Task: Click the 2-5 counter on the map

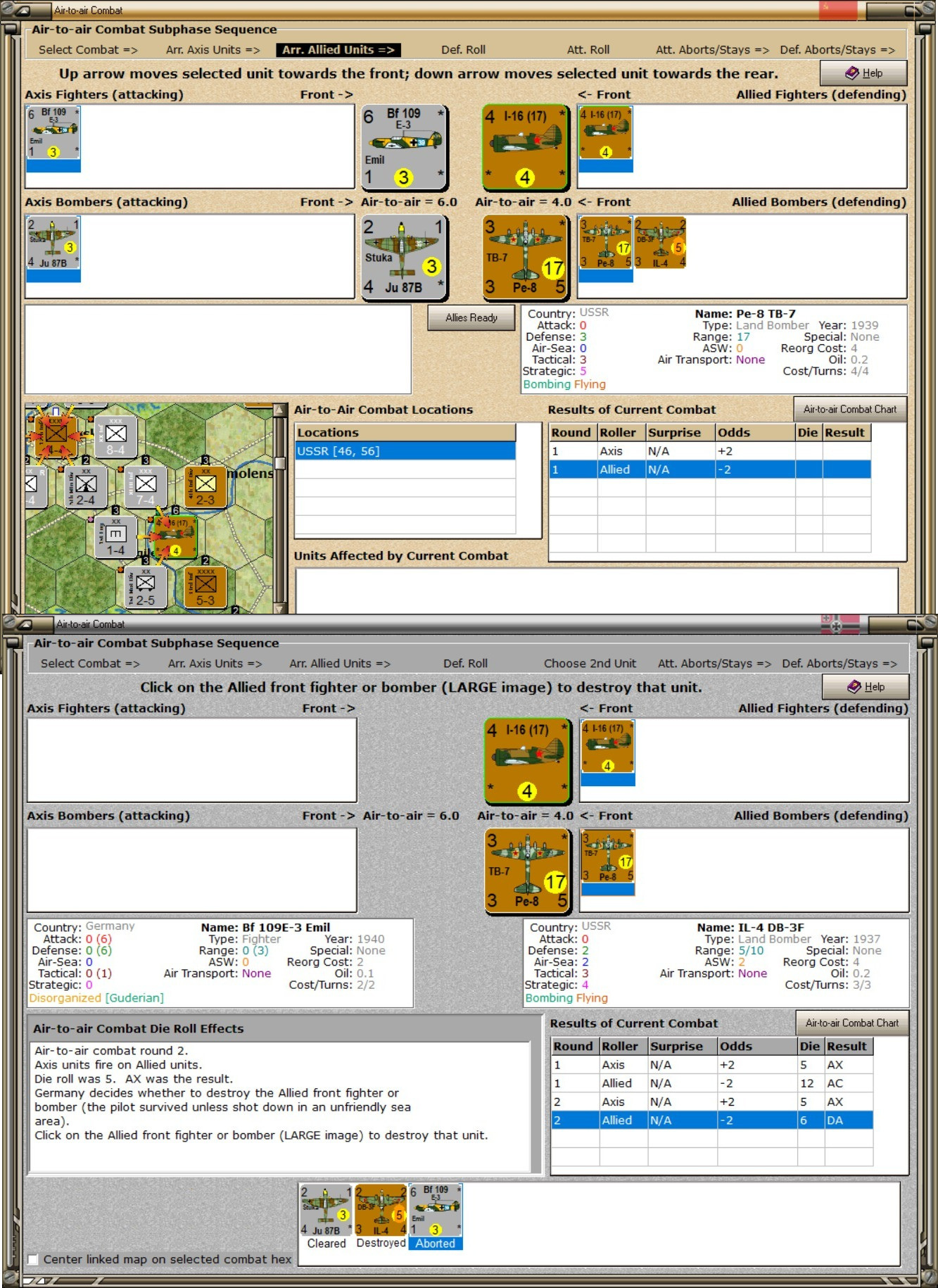Action: pyautogui.click(x=146, y=586)
